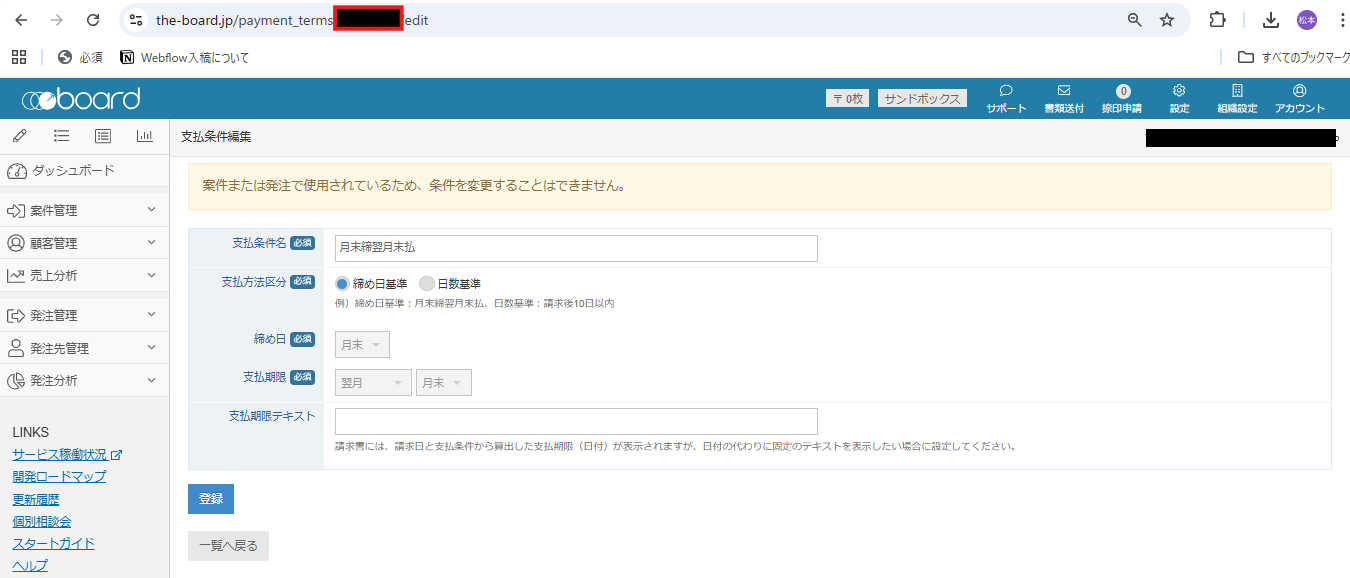
Task: Open 捺印申請 from the header
Action: click(1122, 98)
